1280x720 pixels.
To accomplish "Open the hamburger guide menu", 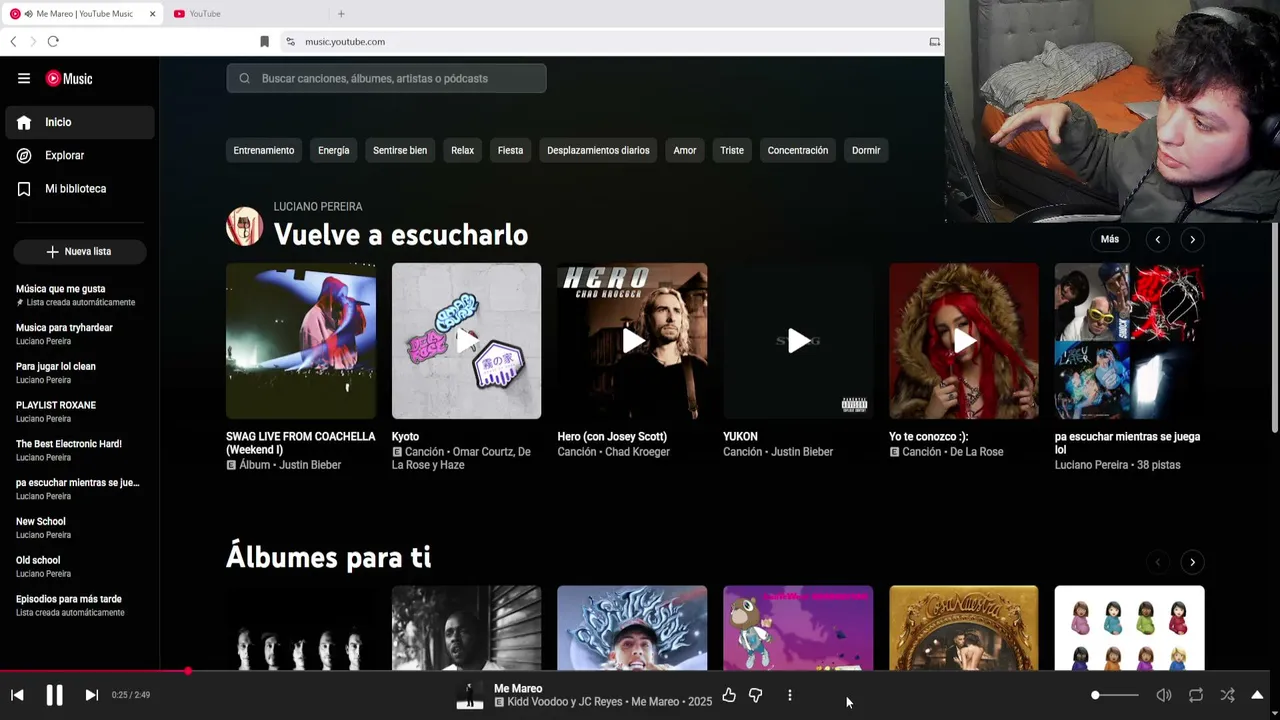I will pos(24,78).
